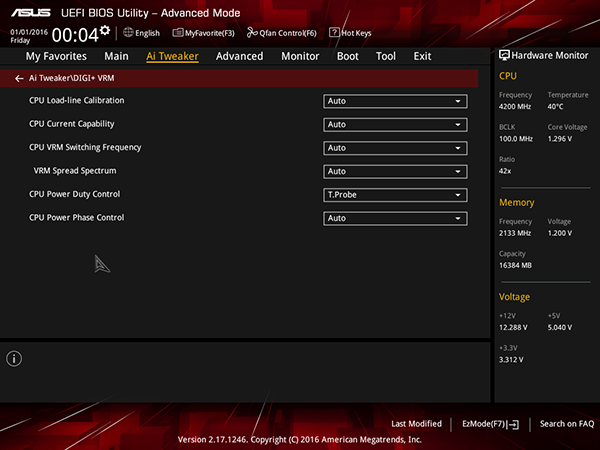Open VRM Spread Spectrum dropdown

(x=395, y=171)
